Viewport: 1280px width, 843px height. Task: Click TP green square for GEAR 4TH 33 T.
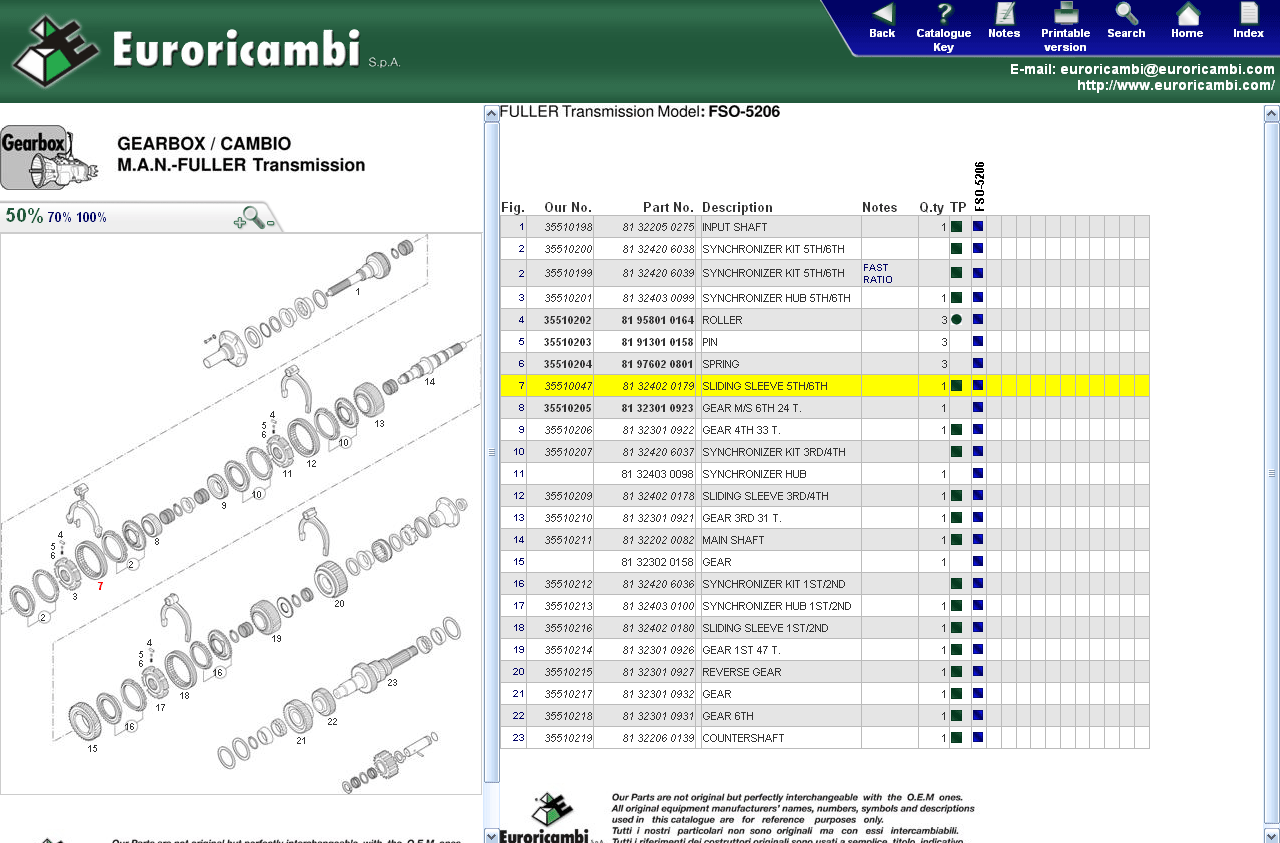[x=956, y=430]
